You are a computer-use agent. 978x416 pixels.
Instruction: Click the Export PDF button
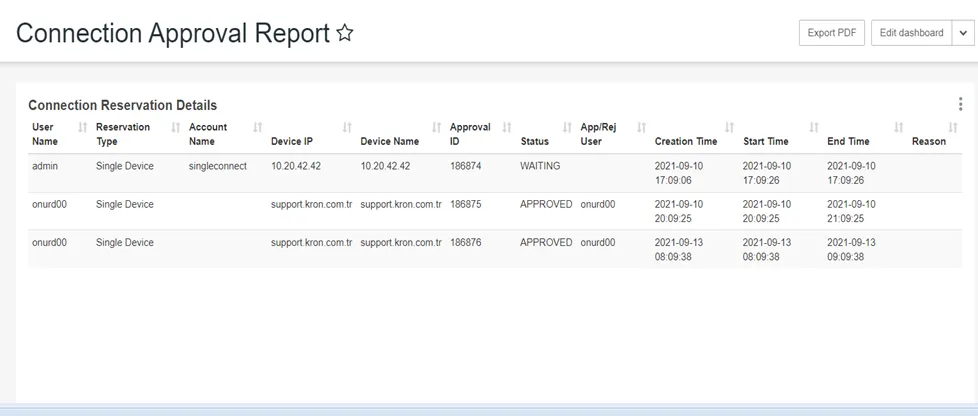point(831,33)
